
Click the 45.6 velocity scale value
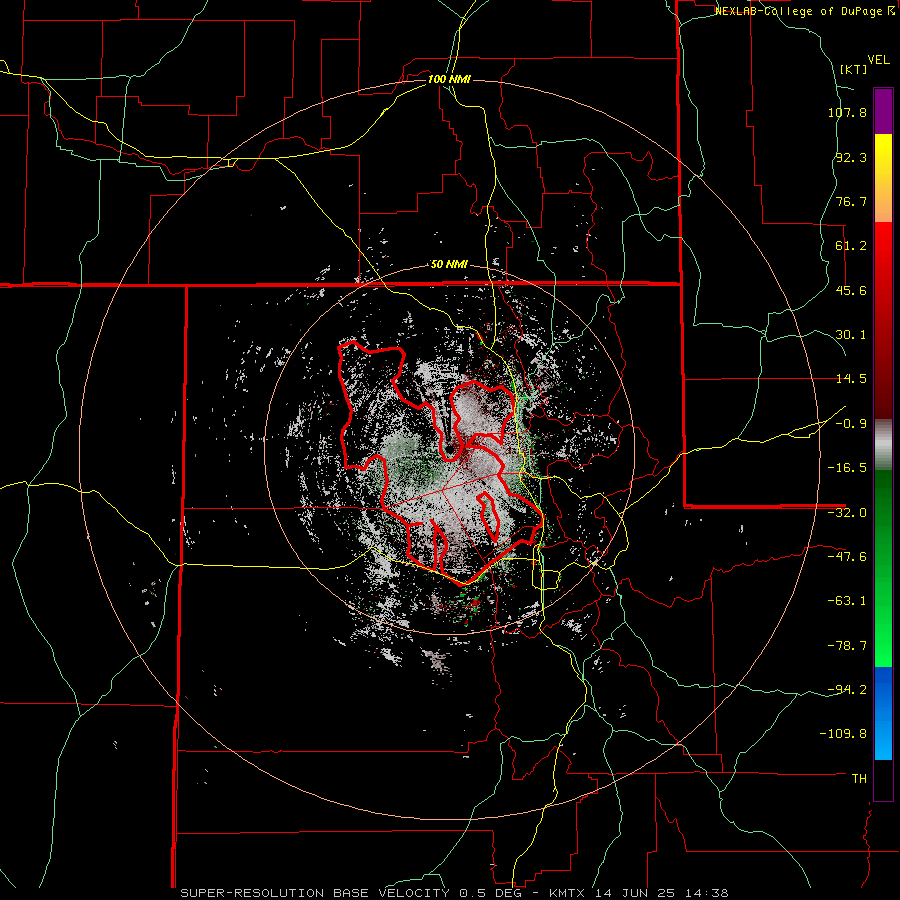click(851, 290)
